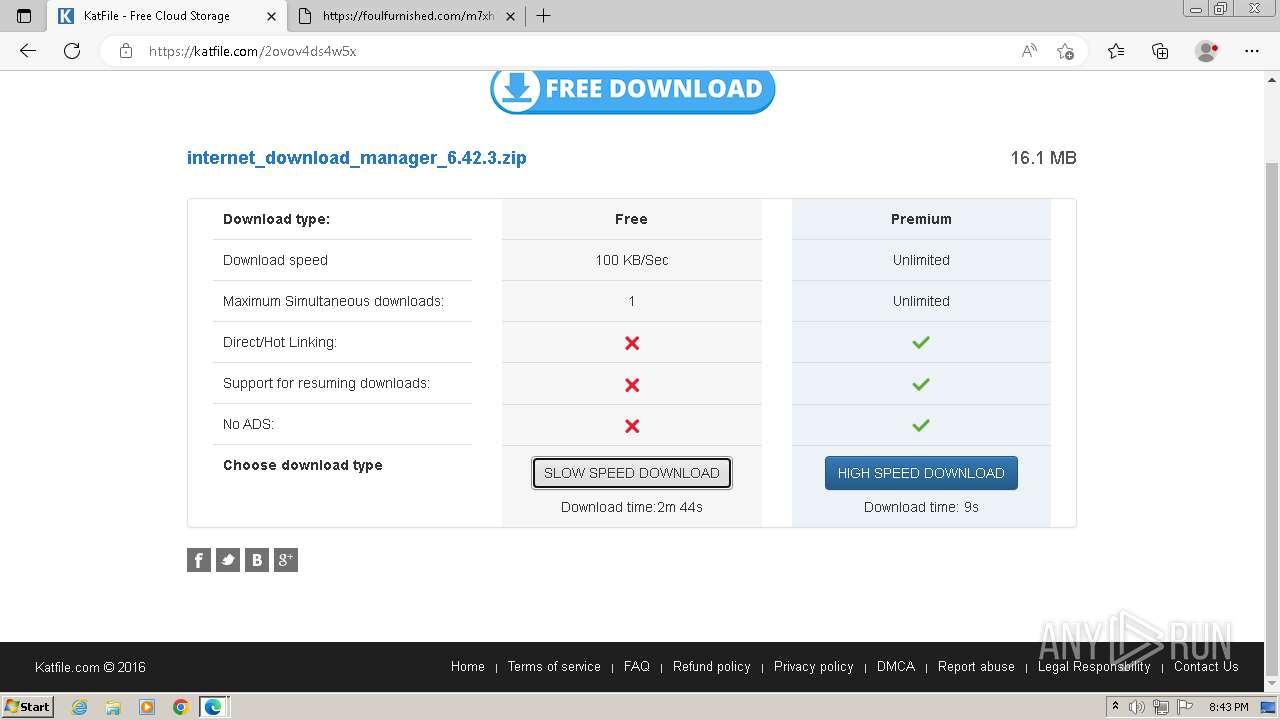The image size is (1280, 720).
Task: Open the DMCA page
Action: point(896,666)
